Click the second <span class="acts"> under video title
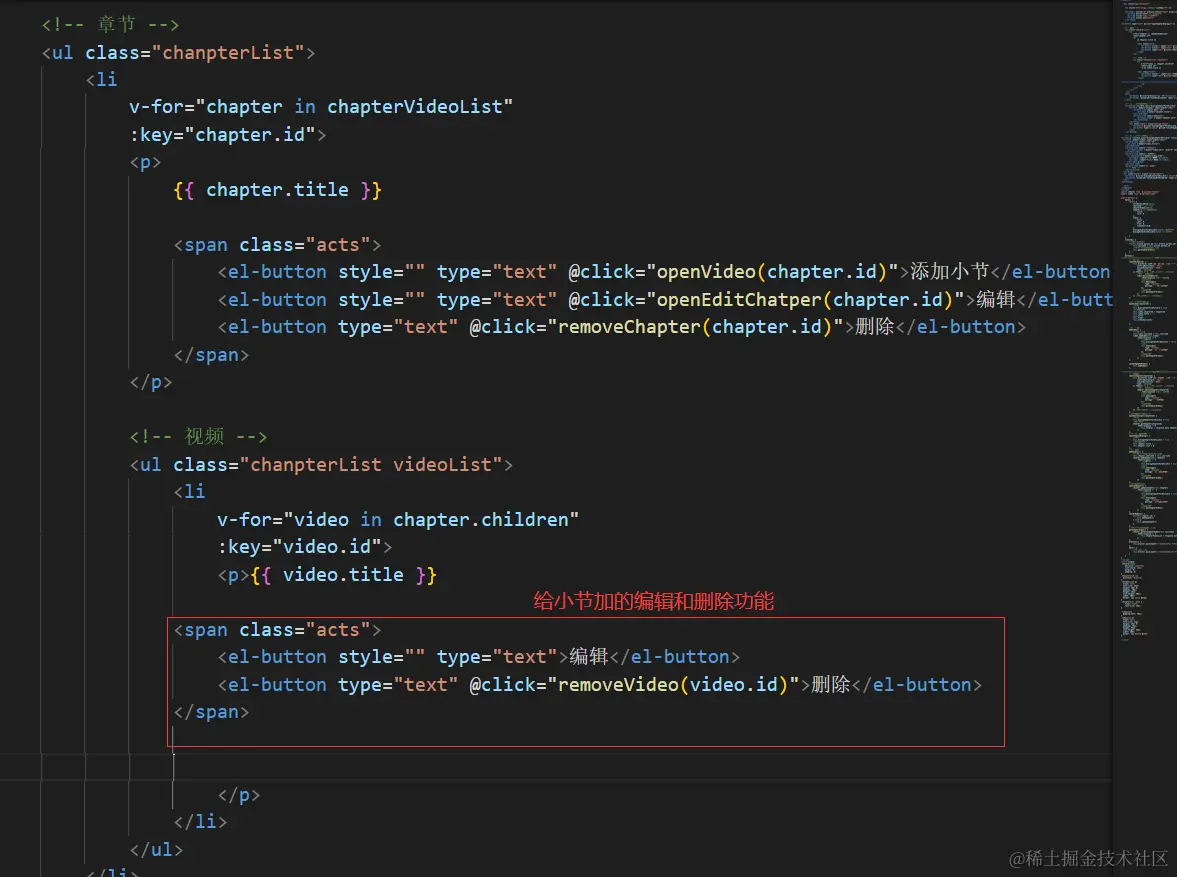 pos(277,630)
